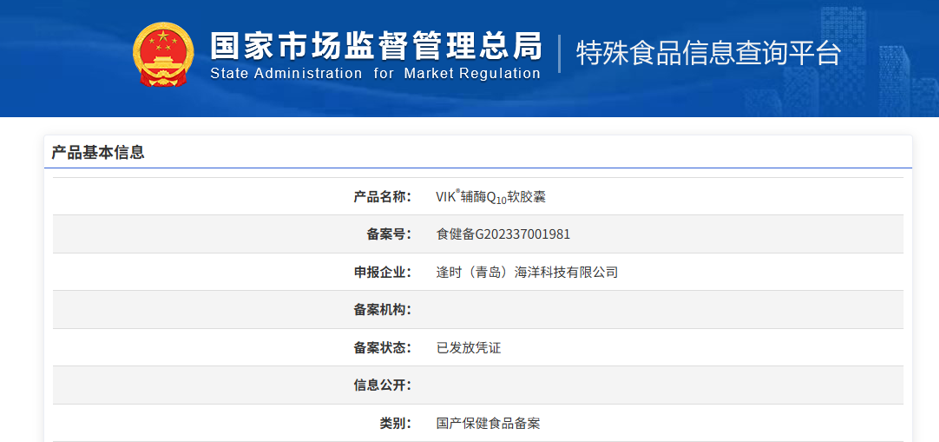This screenshot has height=442, width=939.
Task: Select the company name 逢时（青岛）海洋科技有限公司
Action: tap(527, 273)
